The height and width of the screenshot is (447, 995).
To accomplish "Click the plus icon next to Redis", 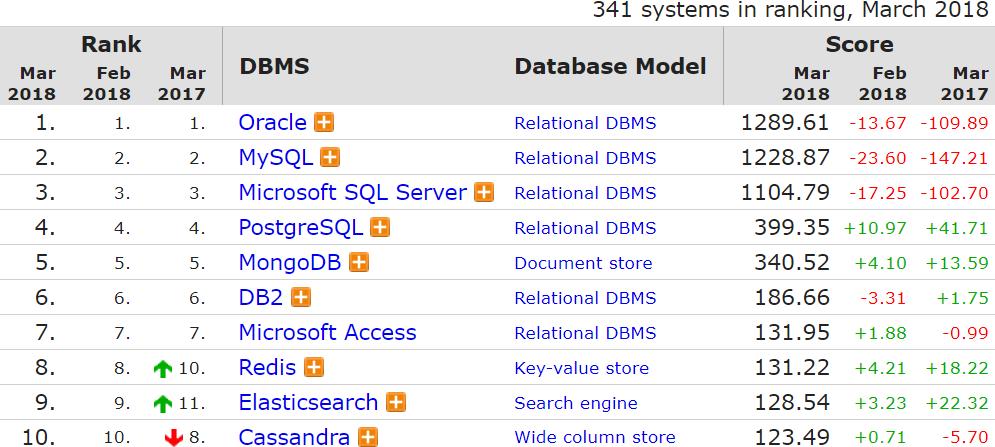I will click(x=314, y=366).
